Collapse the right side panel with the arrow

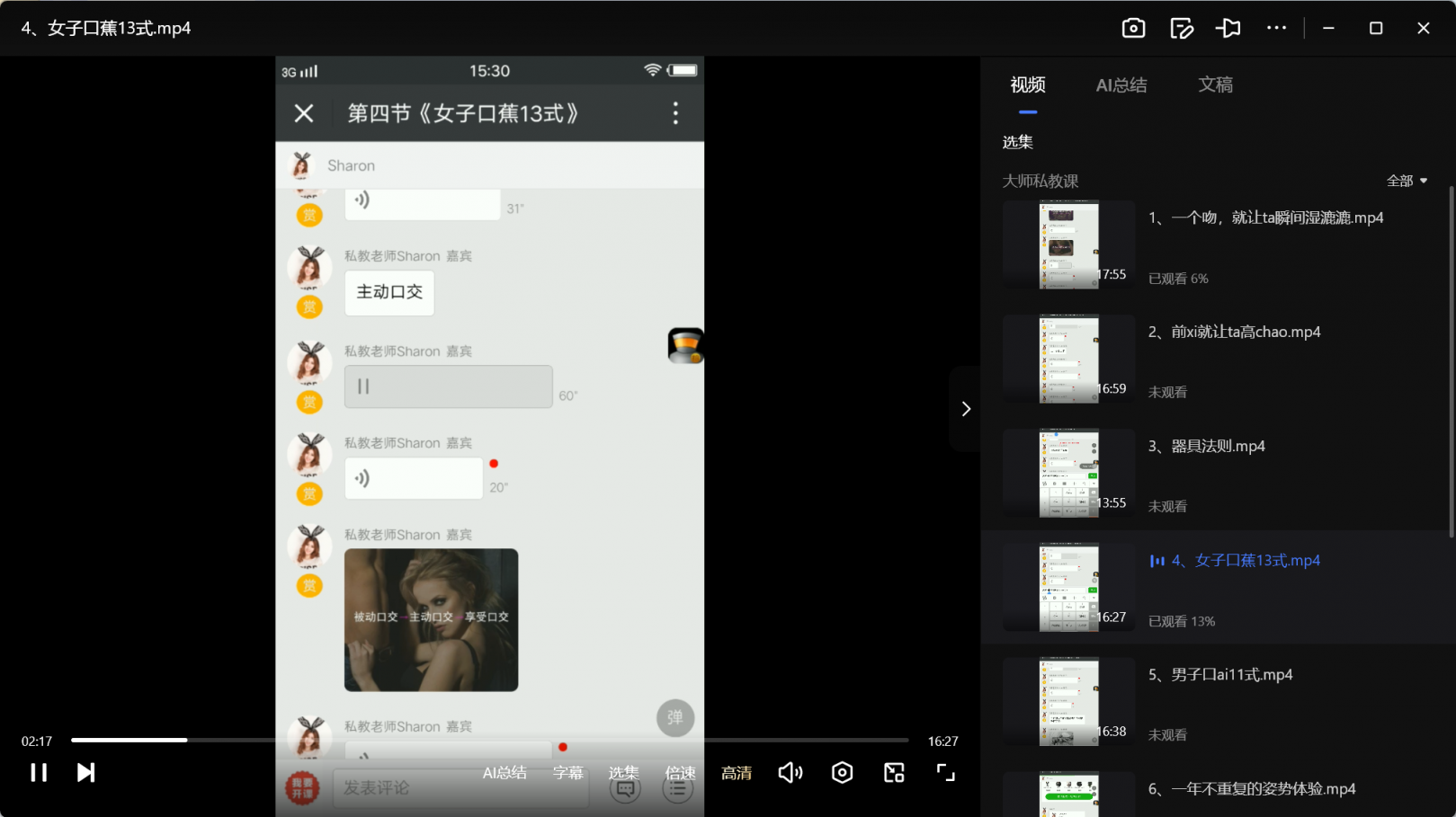(966, 409)
